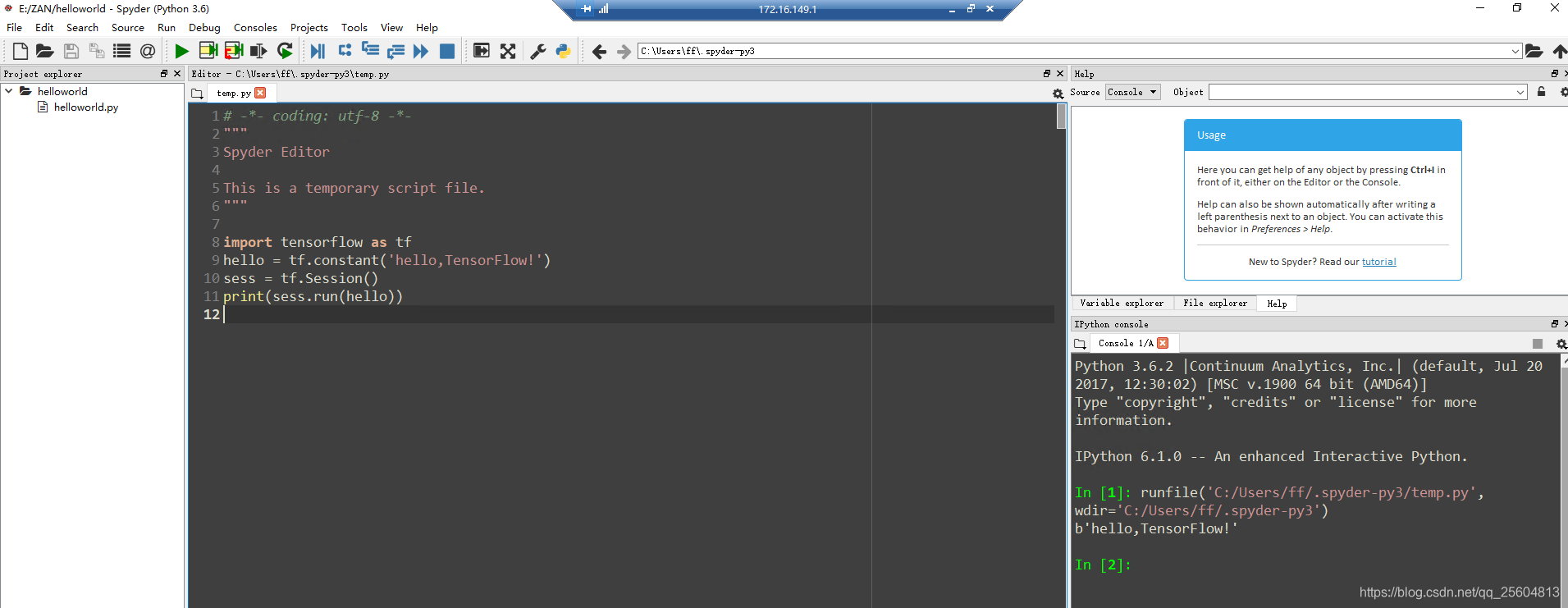The image size is (1568, 608).
Task: Save the current file
Action: [x=71, y=51]
